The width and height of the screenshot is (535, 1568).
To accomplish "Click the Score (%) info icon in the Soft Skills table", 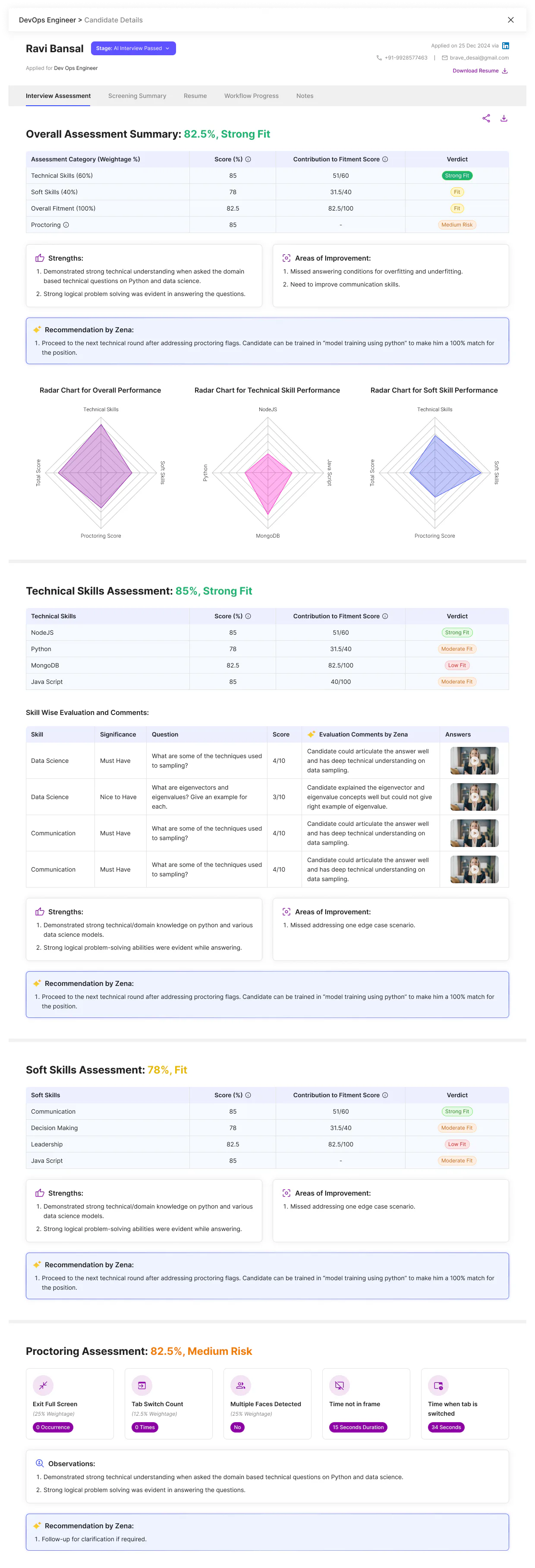I will (248, 1095).
